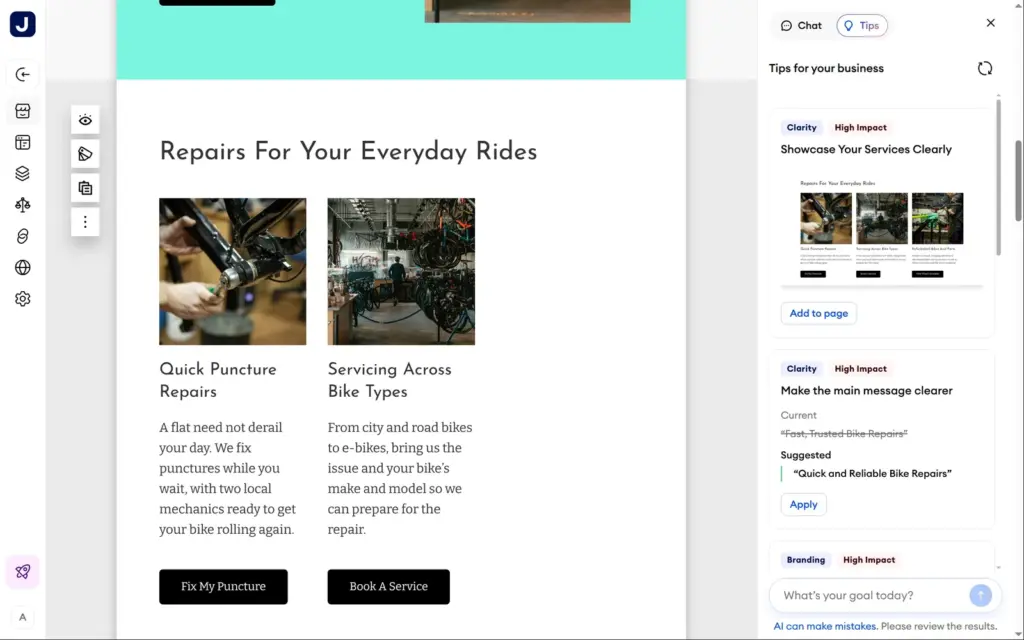Viewport: 1024px width, 640px height.
Task: Click the Repairs For Your Everyday Rides heading
Action: [348, 152]
